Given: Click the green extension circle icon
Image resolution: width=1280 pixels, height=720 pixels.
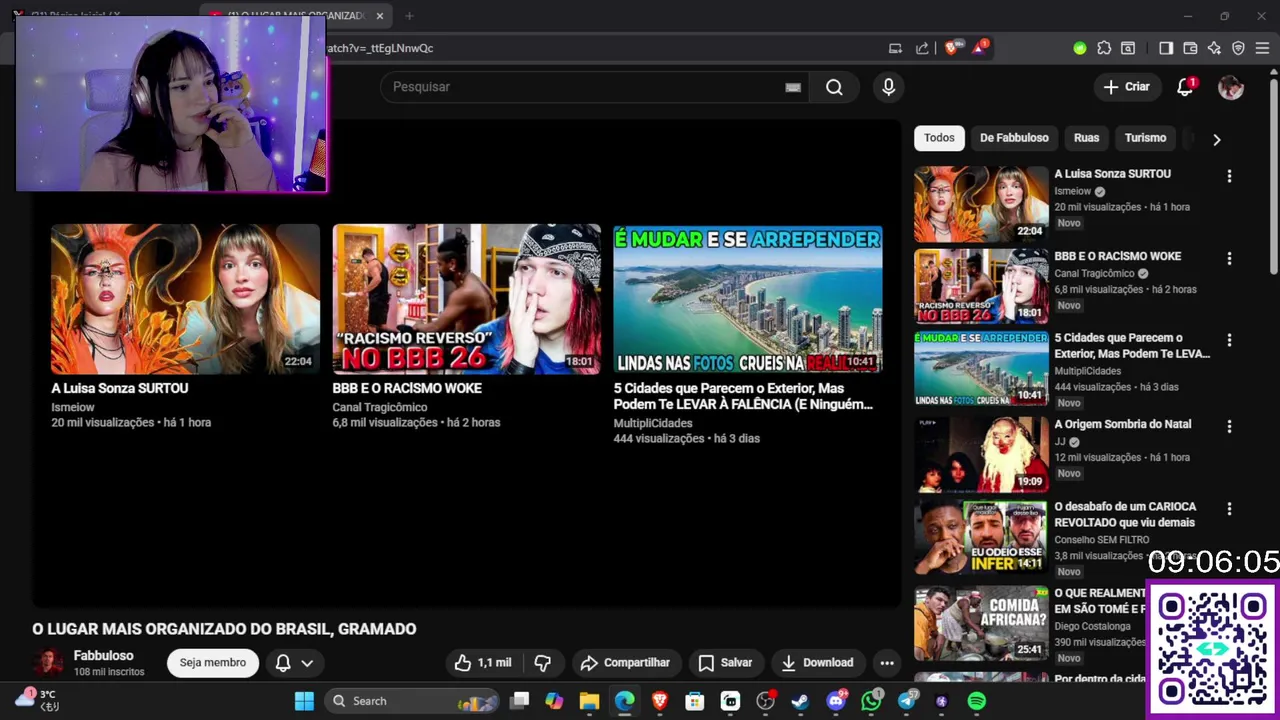Looking at the screenshot, I should [1079, 48].
